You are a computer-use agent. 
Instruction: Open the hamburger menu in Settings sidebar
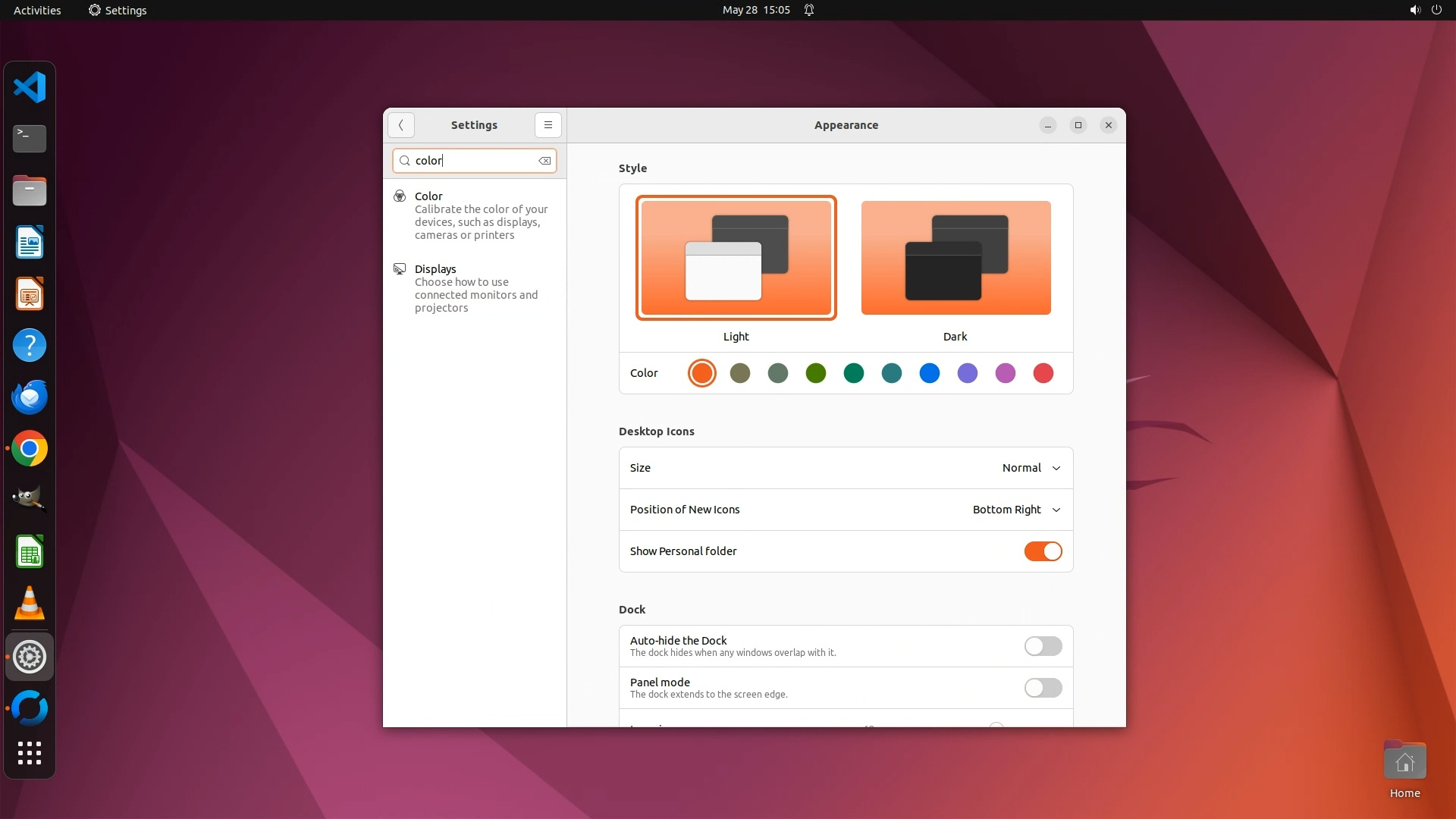click(548, 125)
